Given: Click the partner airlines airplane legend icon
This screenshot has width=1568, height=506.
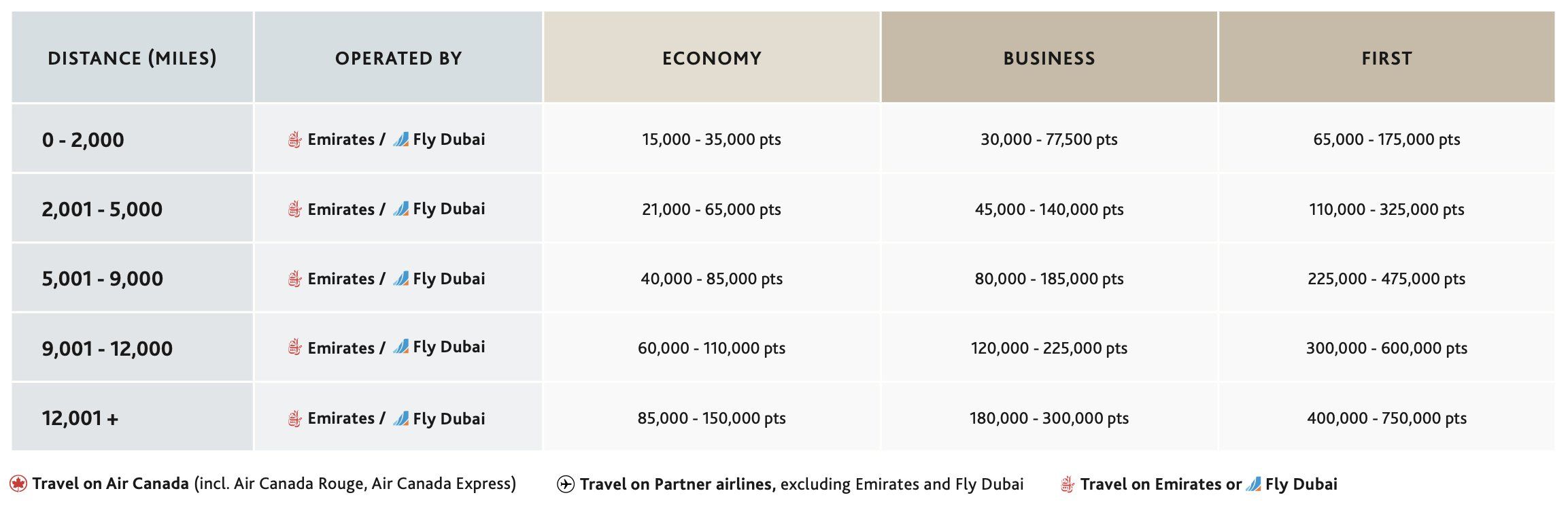Looking at the screenshot, I should pos(566,484).
